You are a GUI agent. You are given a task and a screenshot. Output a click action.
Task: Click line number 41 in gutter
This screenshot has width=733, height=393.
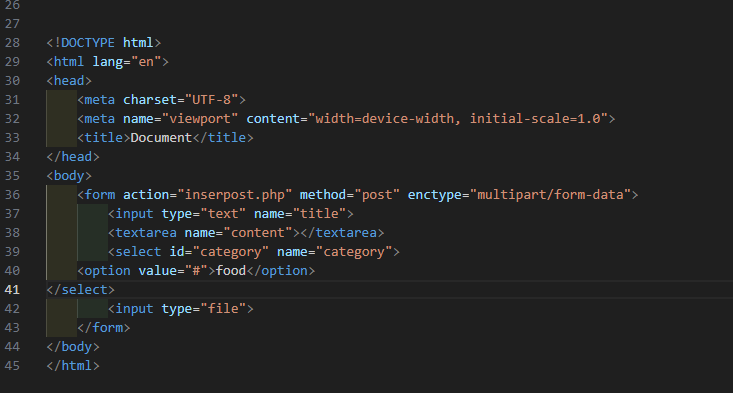(x=12, y=290)
